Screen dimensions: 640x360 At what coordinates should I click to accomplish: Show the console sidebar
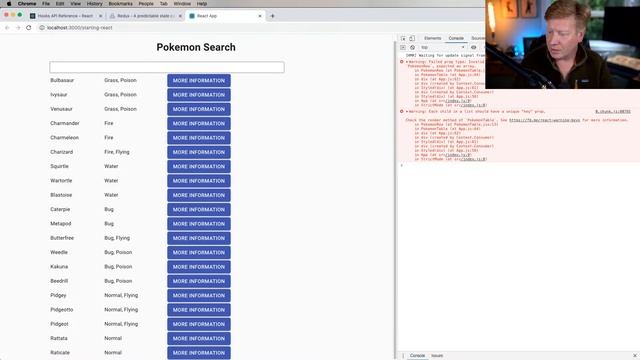coord(403,47)
